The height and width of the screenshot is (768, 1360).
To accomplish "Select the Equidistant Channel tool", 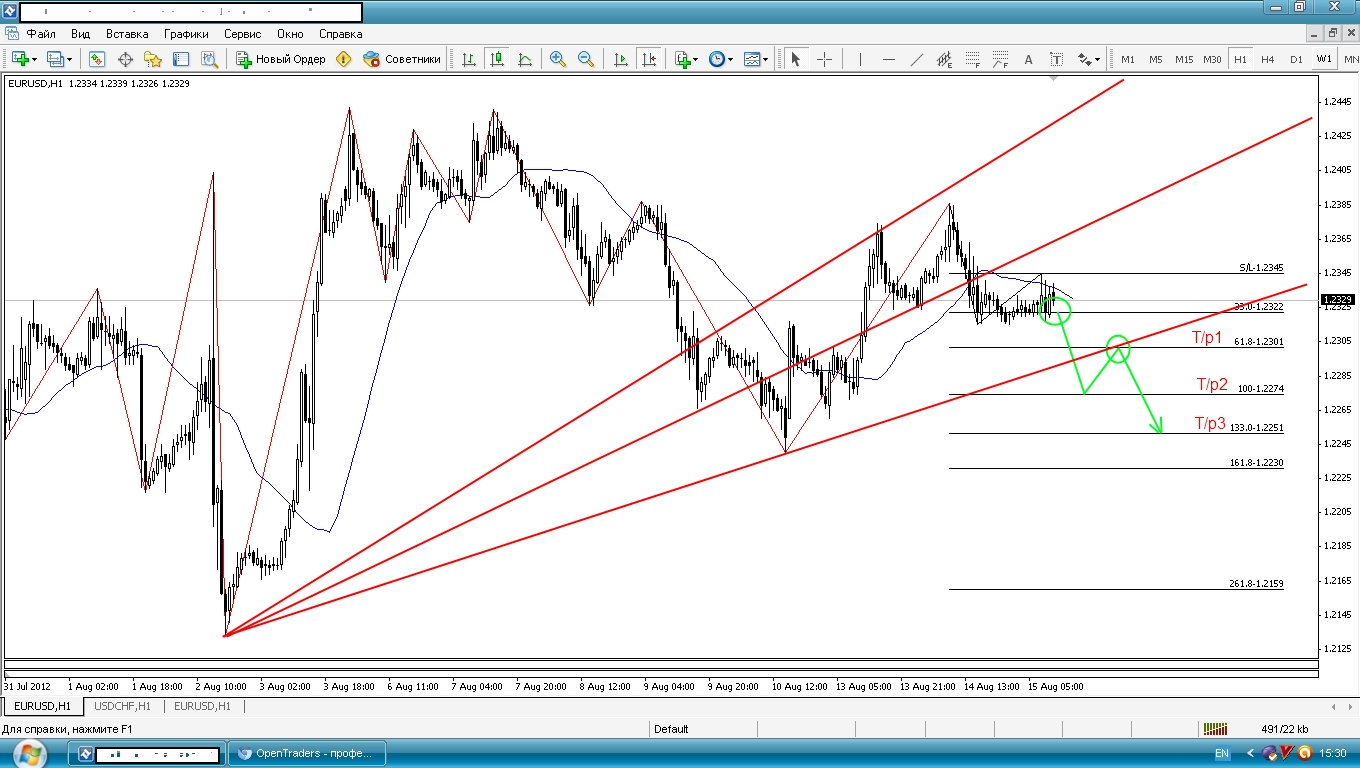I will (x=944, y=59).
